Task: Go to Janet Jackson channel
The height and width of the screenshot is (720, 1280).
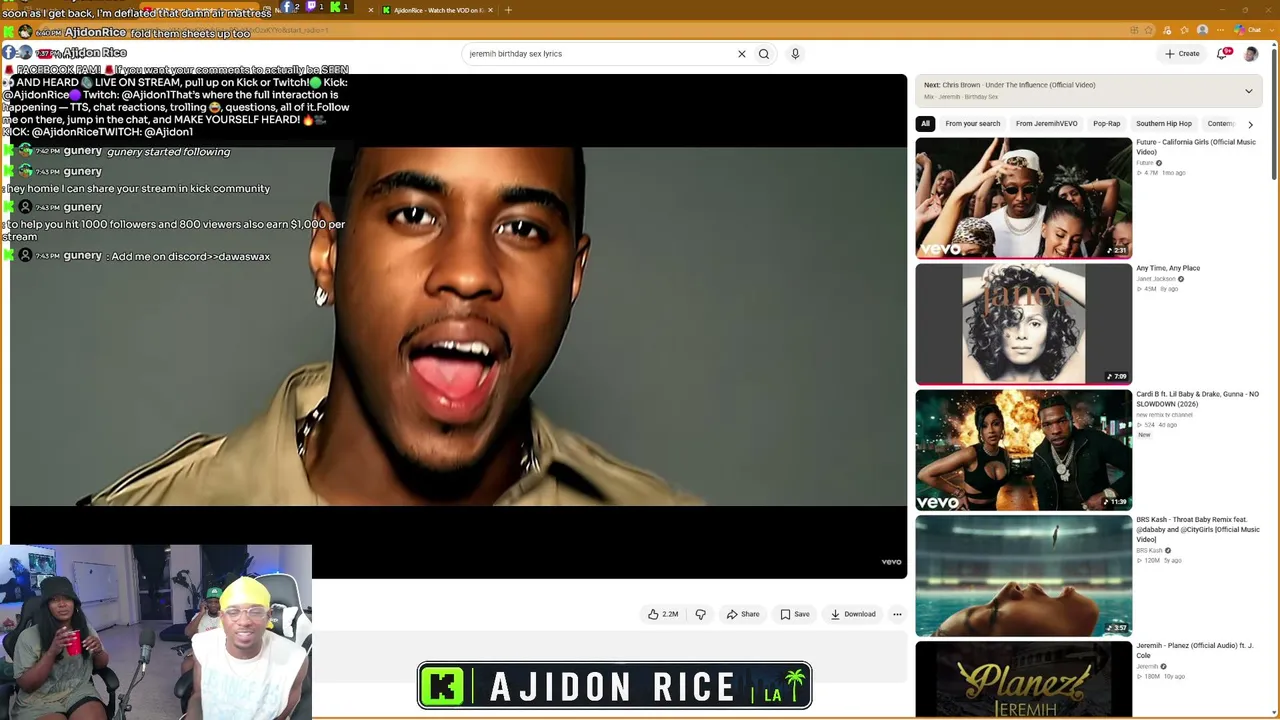Action: click(1156, 279)
